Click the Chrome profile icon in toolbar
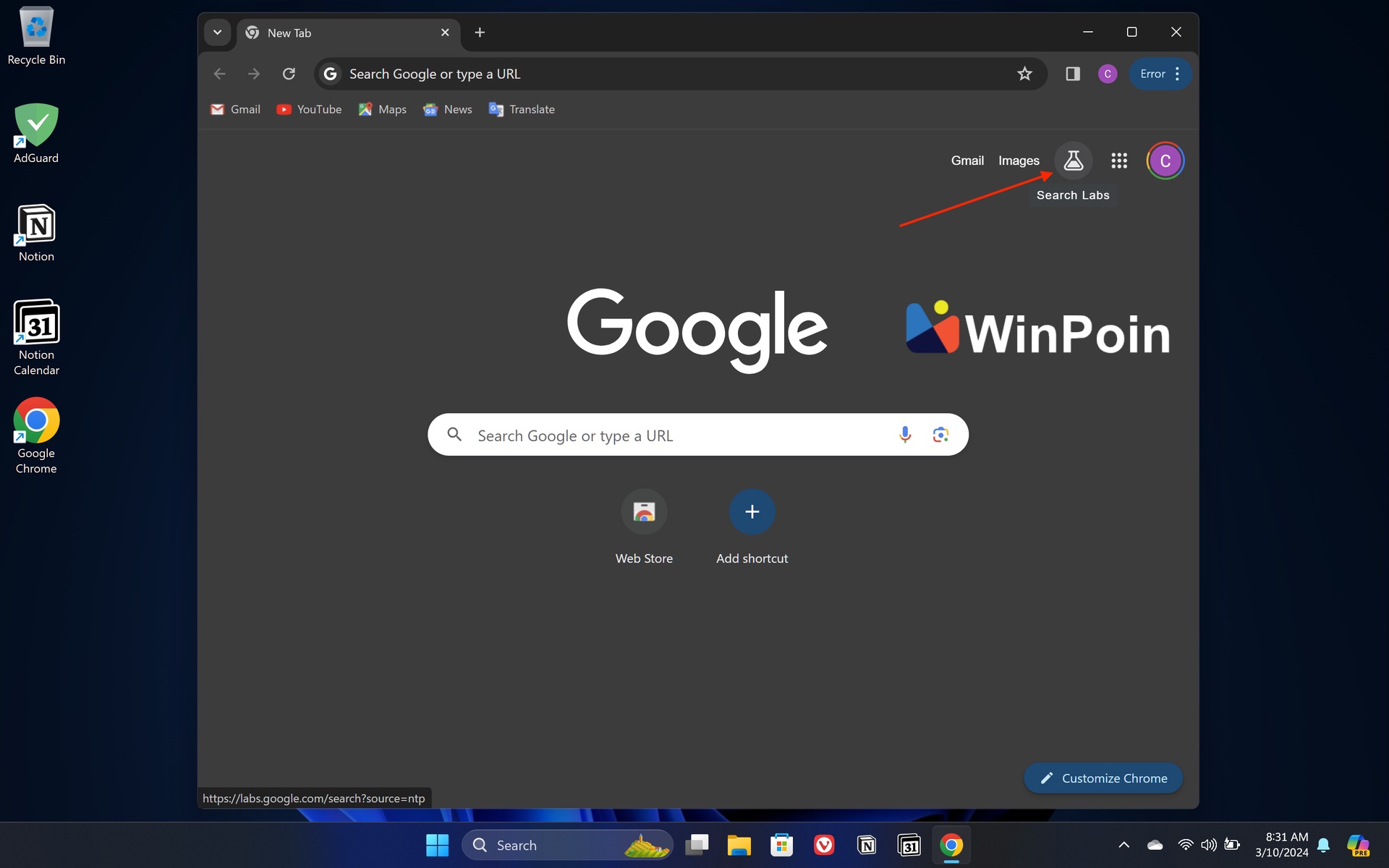Screen dimensions: 1389x868 [1107, 74]
